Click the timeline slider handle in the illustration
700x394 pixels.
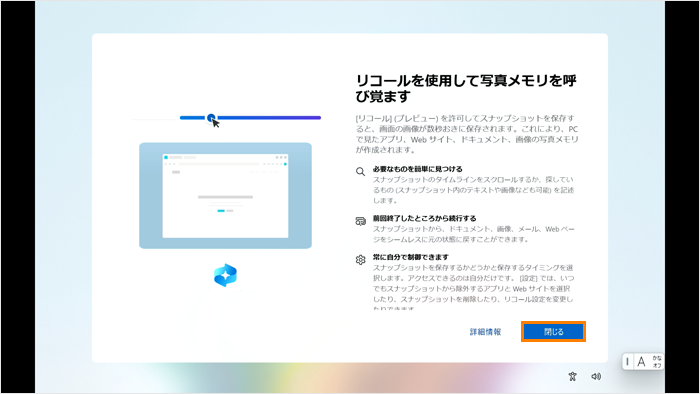[x=211, y=118]
